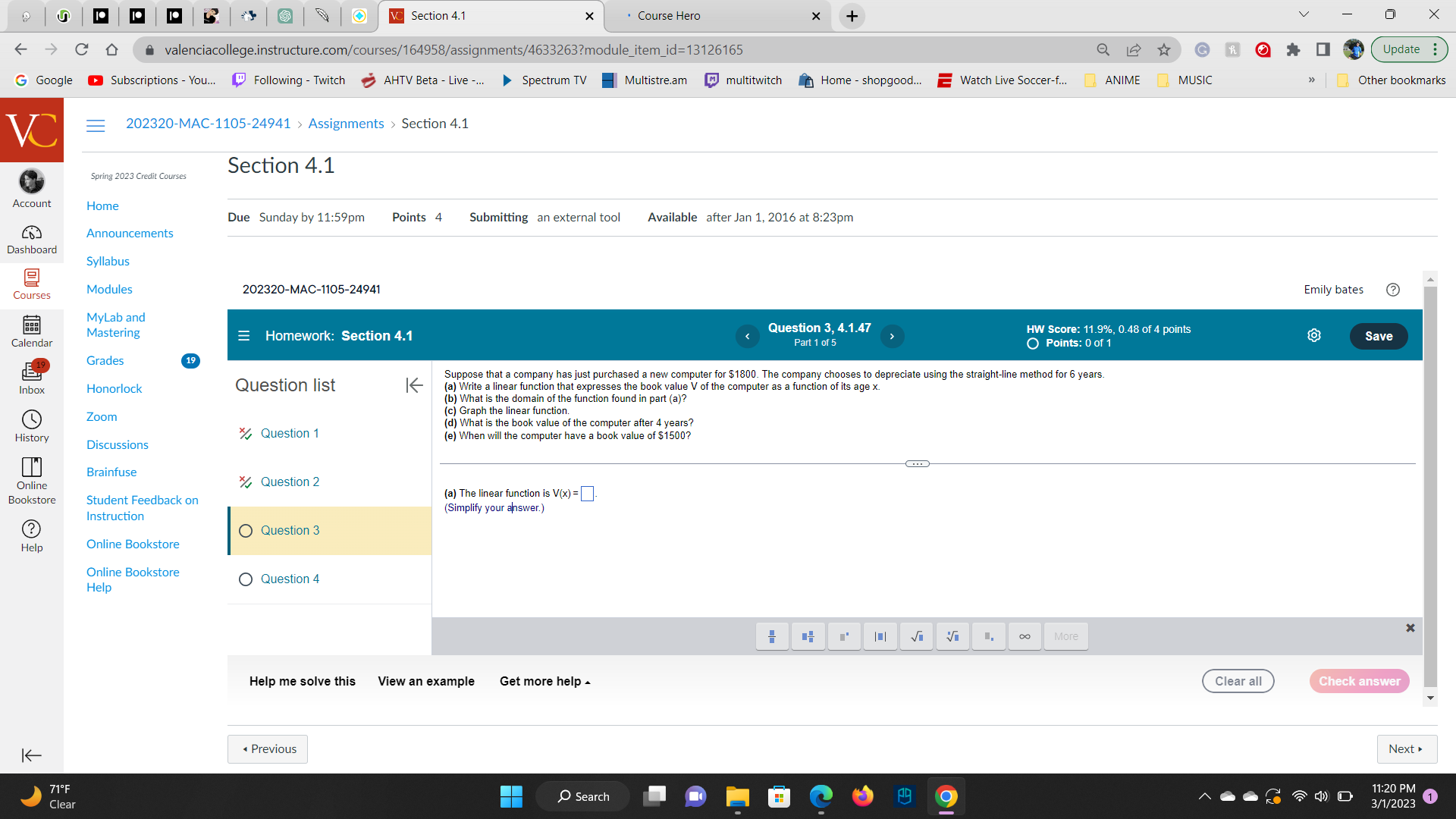
Task: Select Question 3 radio circle
Action: tap(246, 531)
